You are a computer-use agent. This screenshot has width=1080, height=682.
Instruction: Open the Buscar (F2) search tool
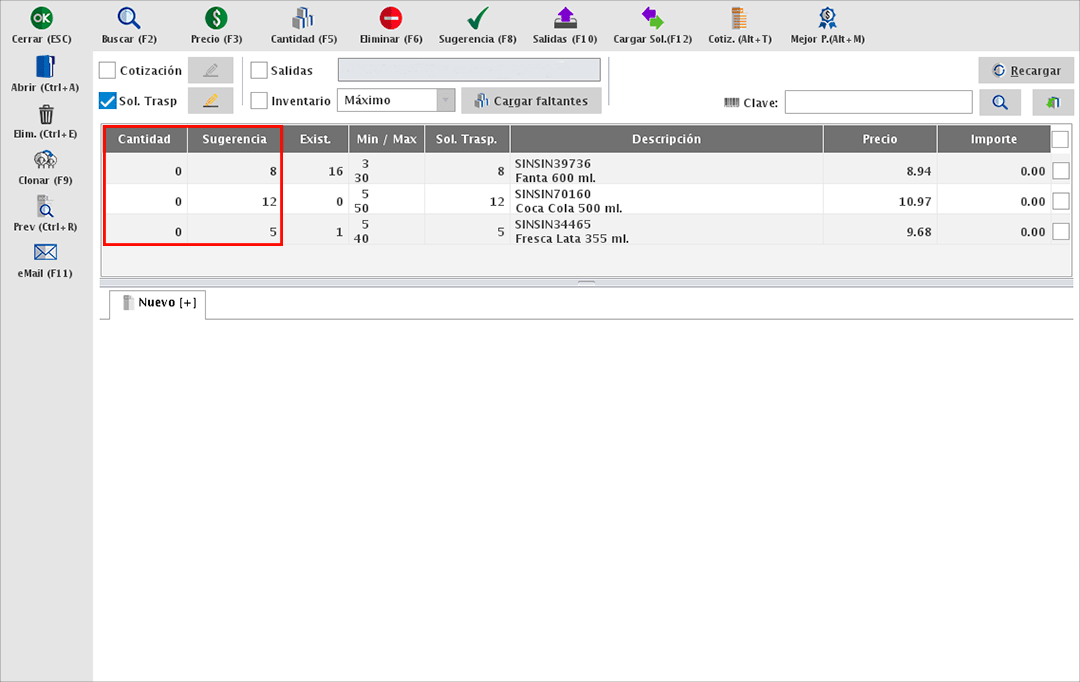pos(129,18)
